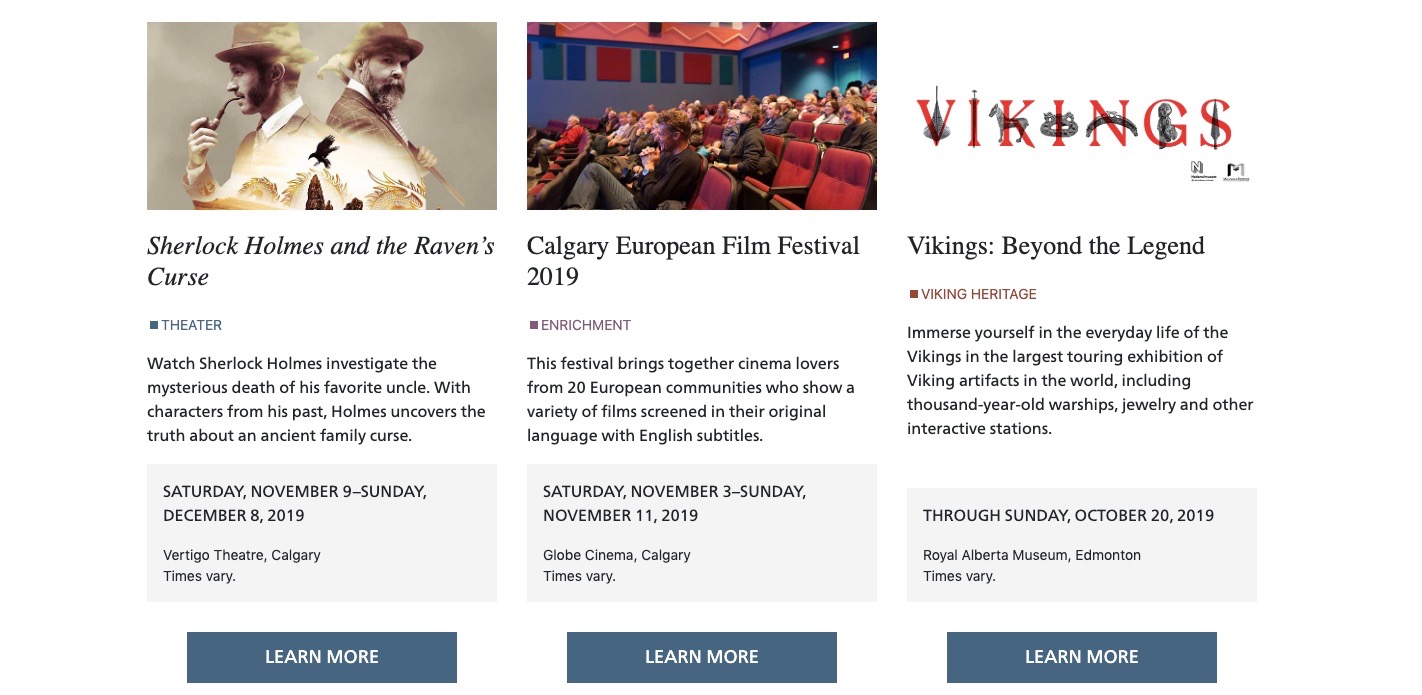Open the Sherlock Holmes event image
The image size is (1422, 695).
[322, 116]
